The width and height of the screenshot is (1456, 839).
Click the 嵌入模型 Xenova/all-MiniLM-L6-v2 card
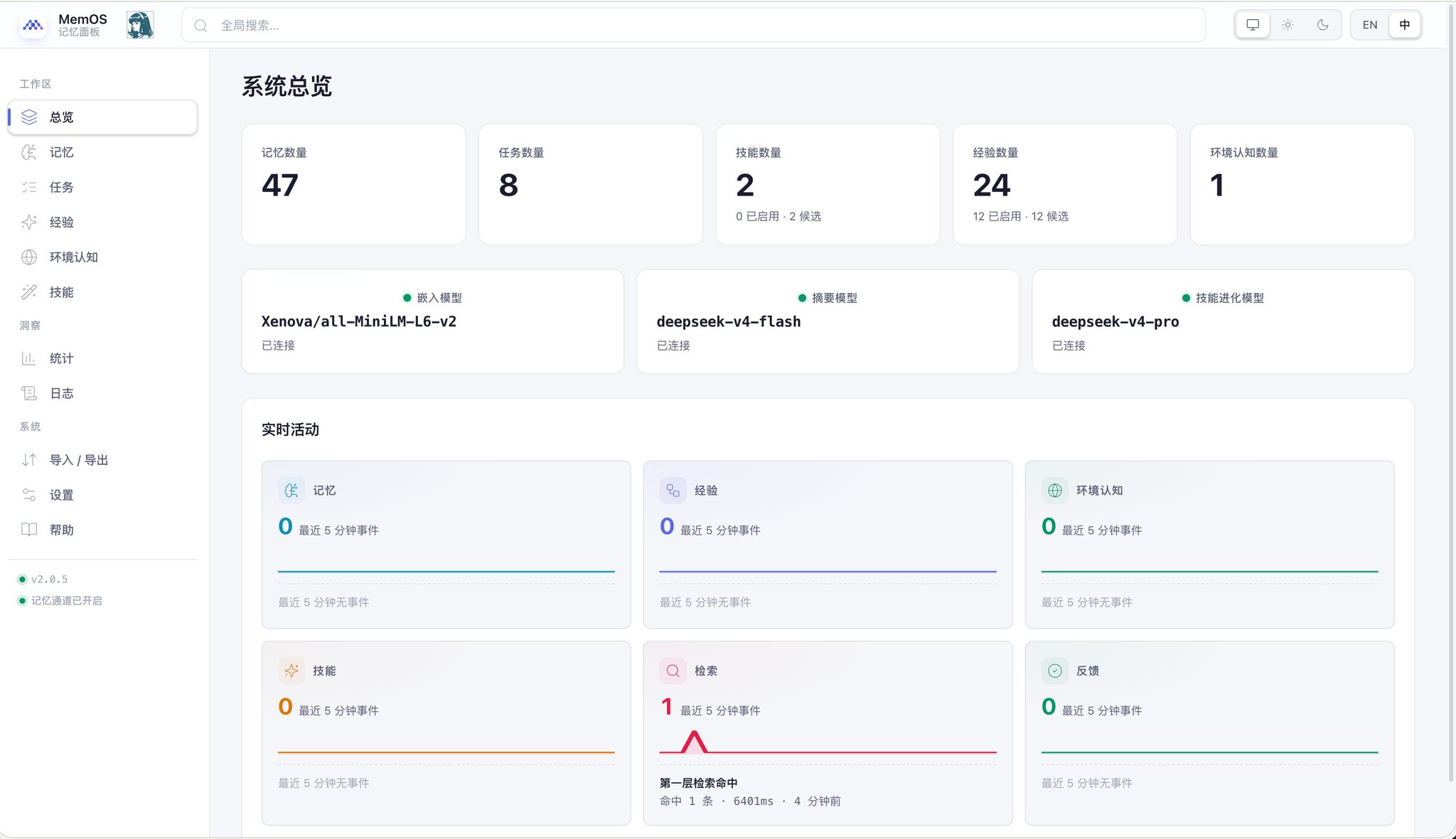click(432, 321)
